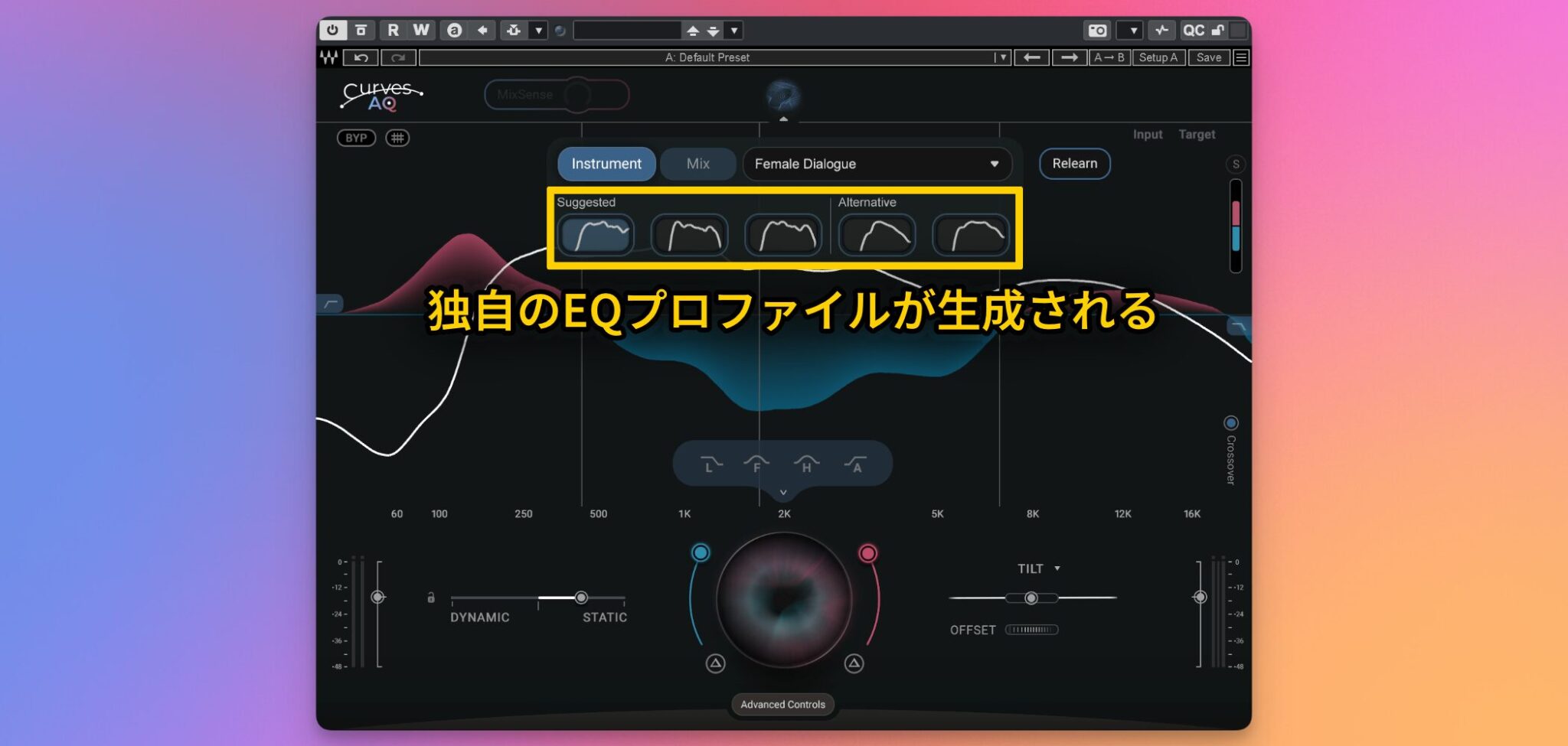Select the high-shelf filter shape icon labeled H
Image resolution: width=1568 pixels, height=746 pixels.
tap(806, 463)
